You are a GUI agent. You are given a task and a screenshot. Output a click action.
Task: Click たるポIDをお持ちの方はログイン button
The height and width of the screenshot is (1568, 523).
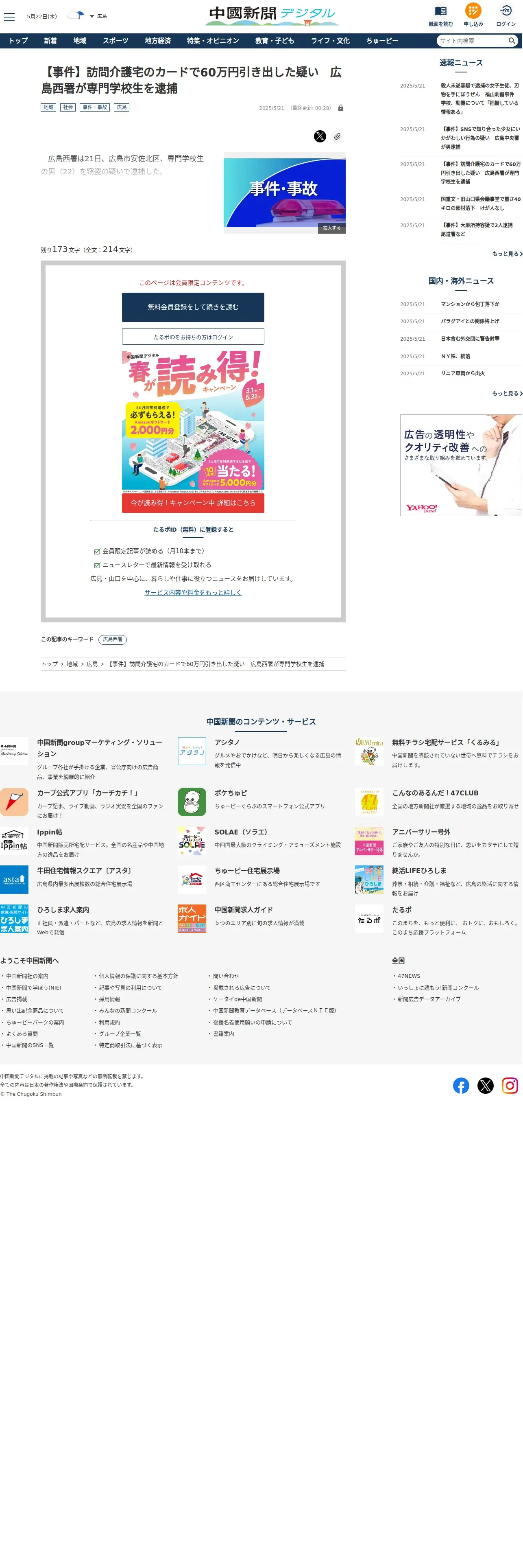(193, 337)
